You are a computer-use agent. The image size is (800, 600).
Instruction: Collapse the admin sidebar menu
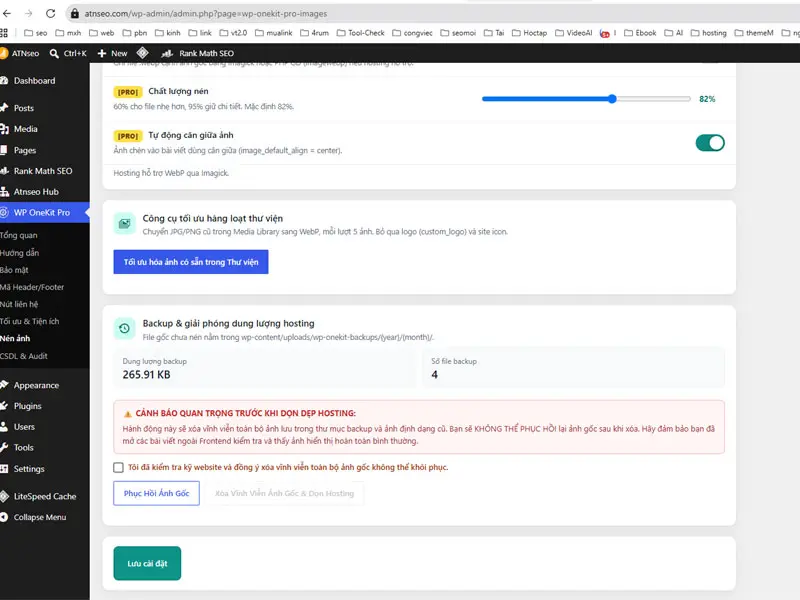coord(34,517)
